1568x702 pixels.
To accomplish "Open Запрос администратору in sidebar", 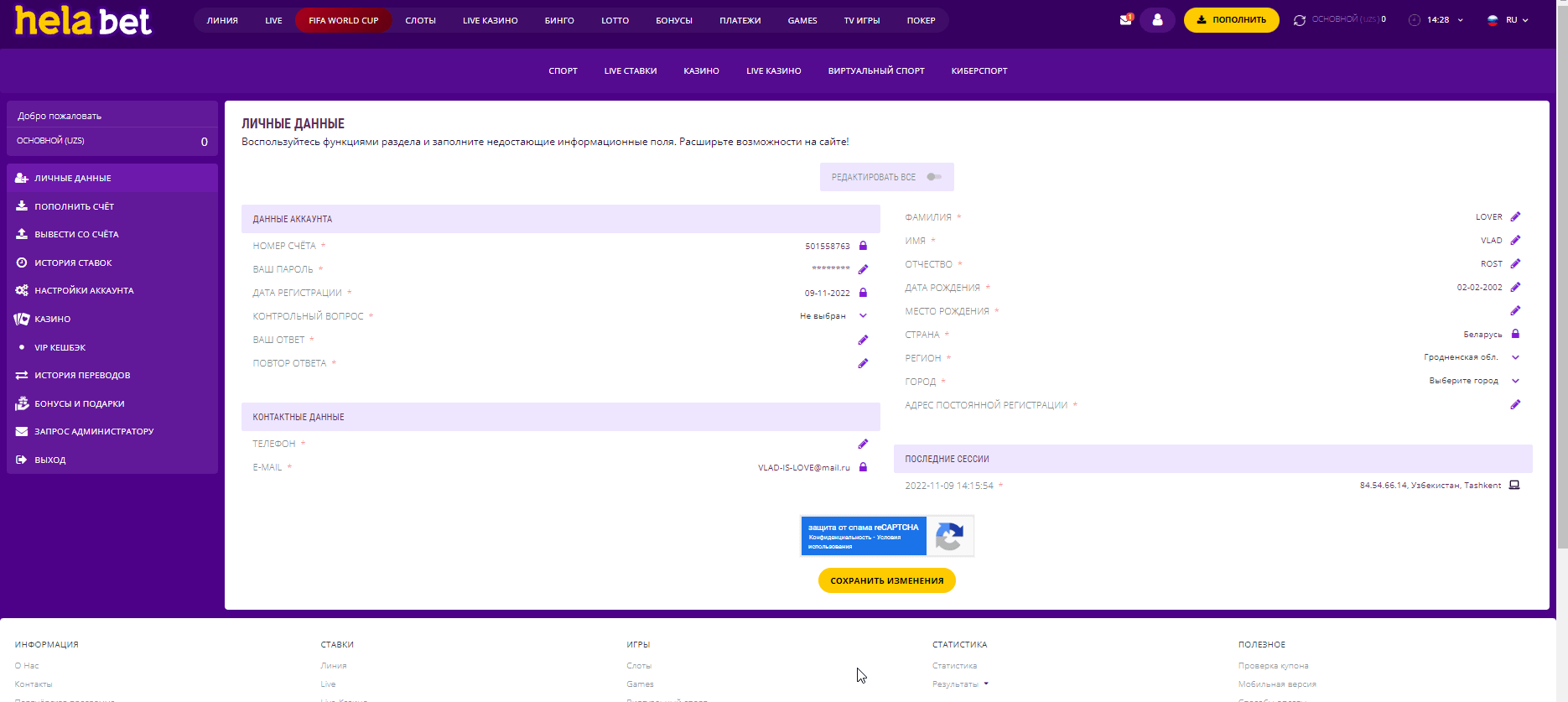I will tap(112, 431).
